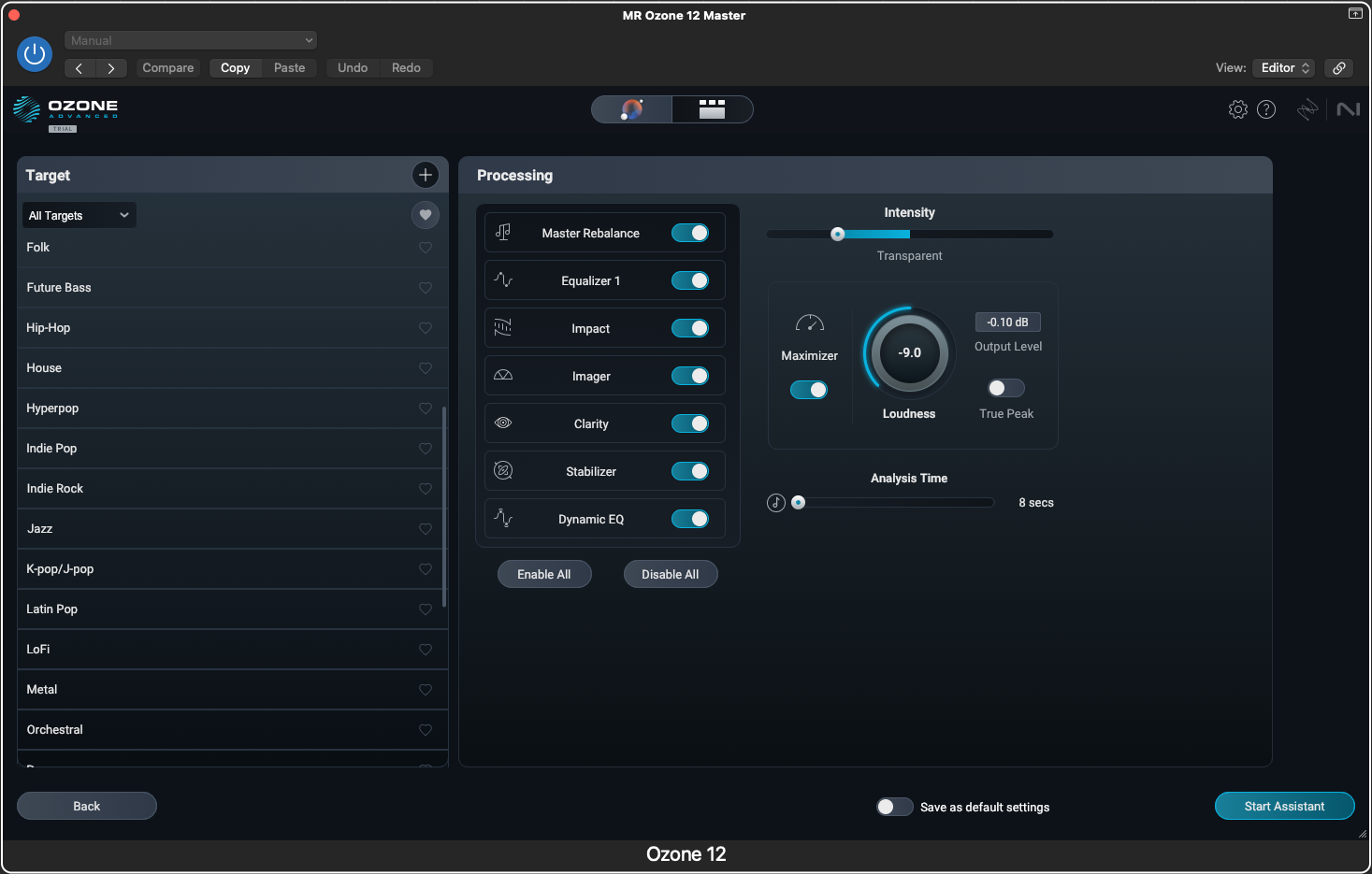Viewport: 1372px width, 874px height.
Task: Open the Editor view selector
Action: point(1283,67)
